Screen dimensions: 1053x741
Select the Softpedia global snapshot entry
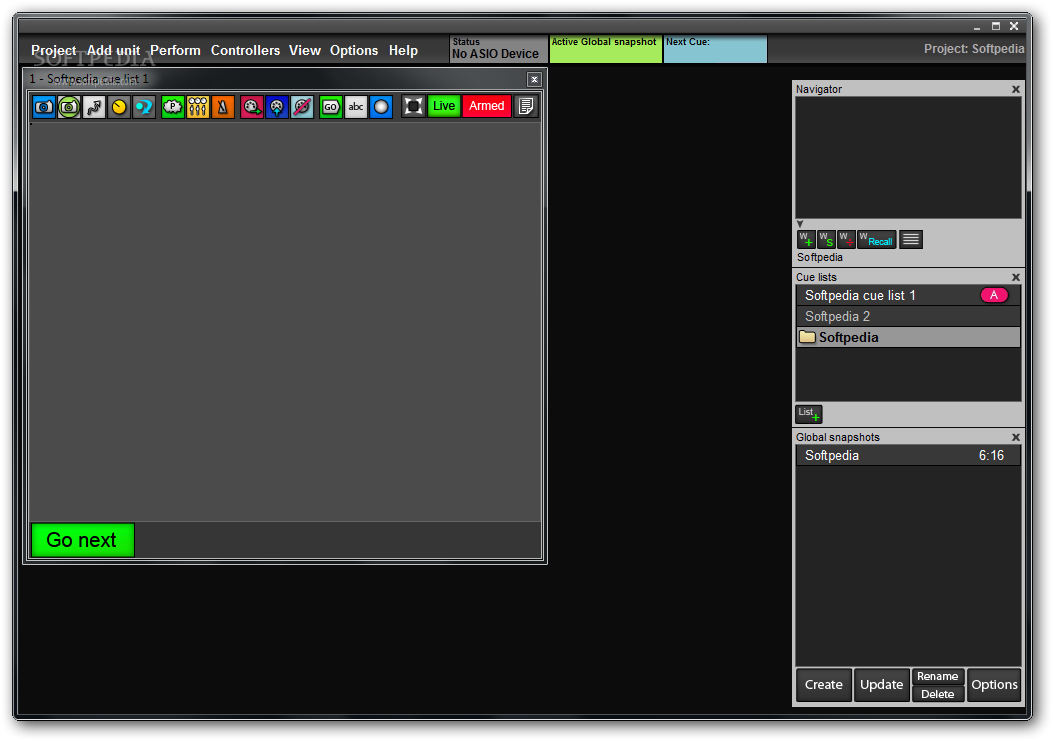908,455
